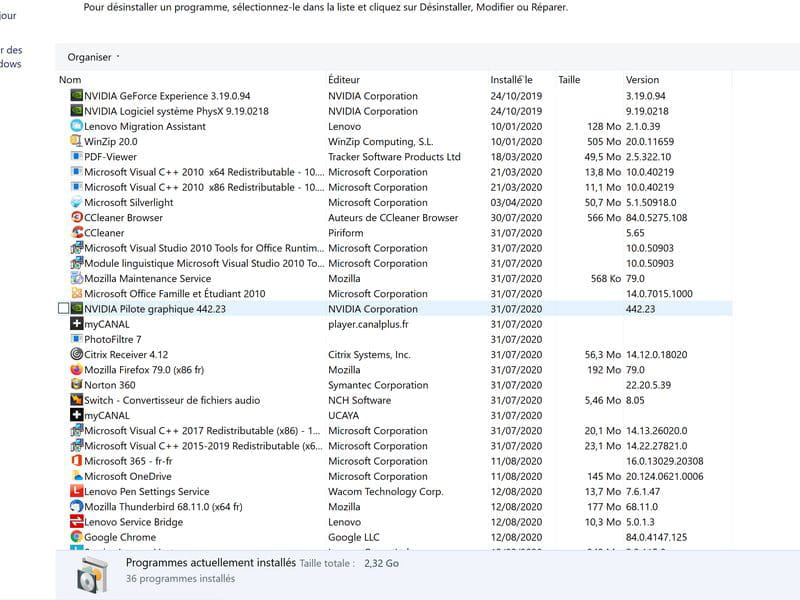Click the Mozilla Maintenance Service icon
The width and height of the screenshot is (800, 600).
click(x=77, y=278)
